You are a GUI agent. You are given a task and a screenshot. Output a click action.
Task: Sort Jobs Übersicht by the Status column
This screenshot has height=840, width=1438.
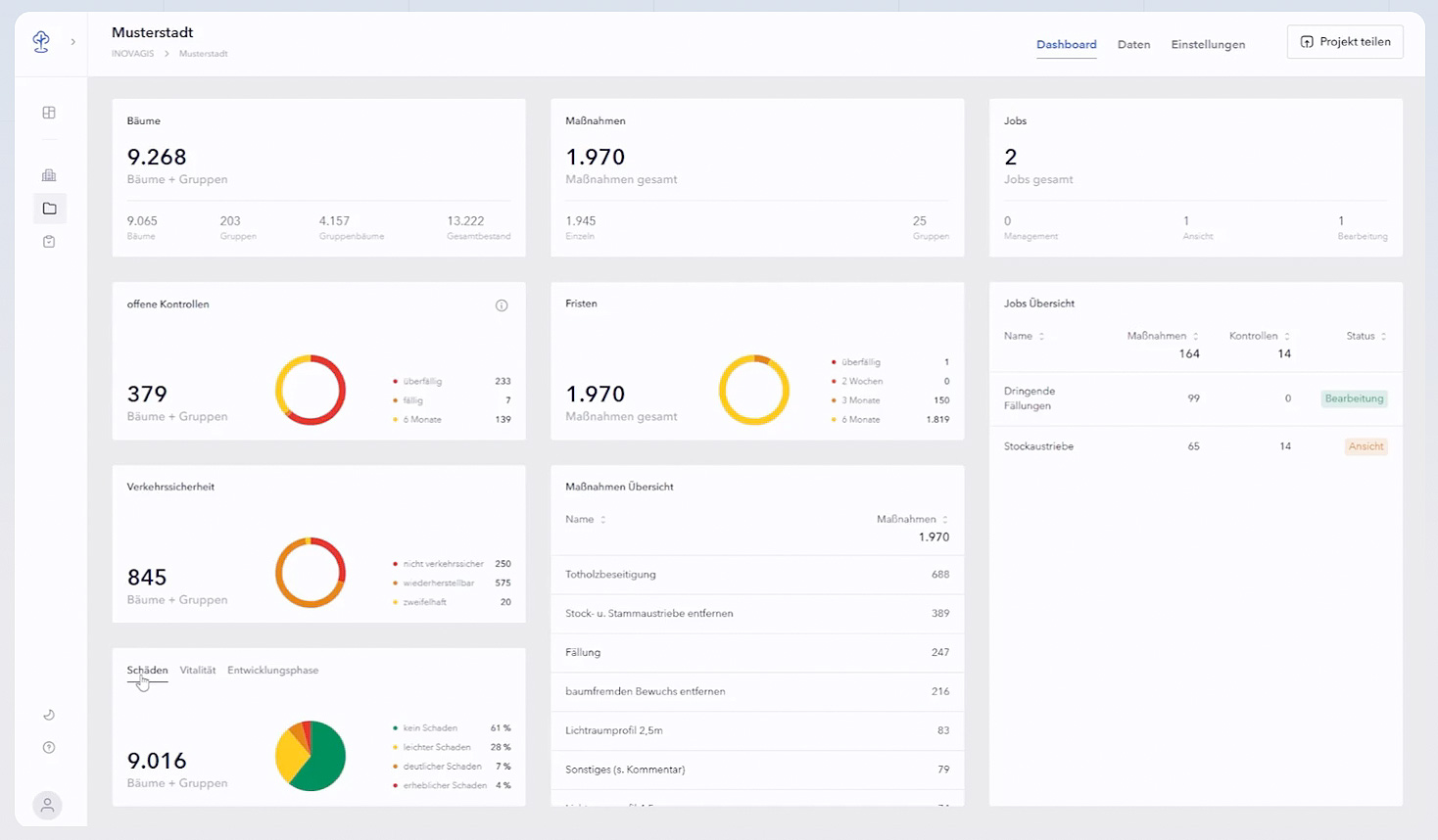click(x=1366, y=336)
